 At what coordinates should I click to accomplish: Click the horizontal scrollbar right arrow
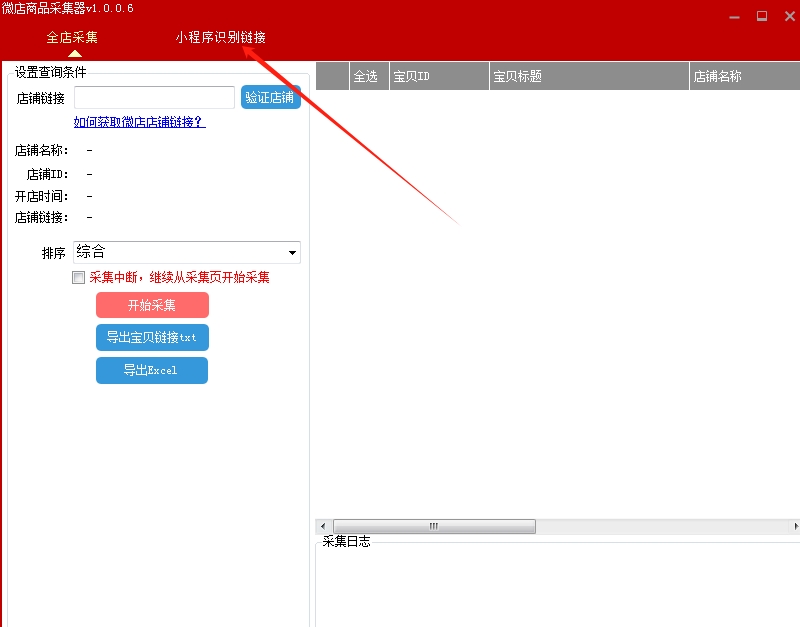pos(795,526)
